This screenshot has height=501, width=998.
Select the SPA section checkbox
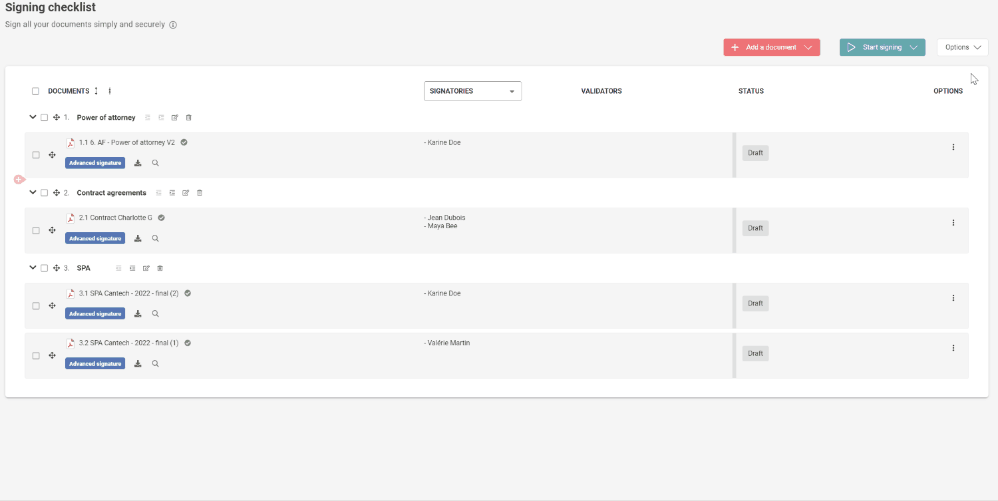44,268
